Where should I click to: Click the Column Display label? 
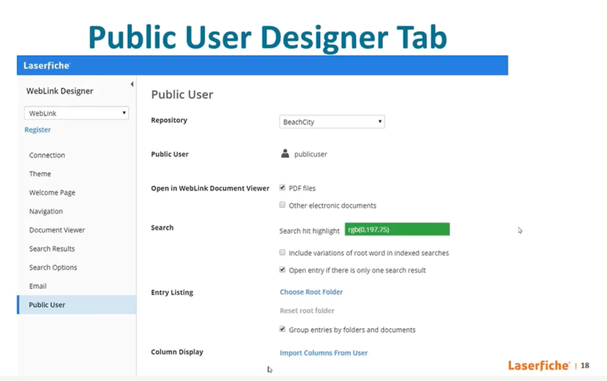(x=177, y=352)
